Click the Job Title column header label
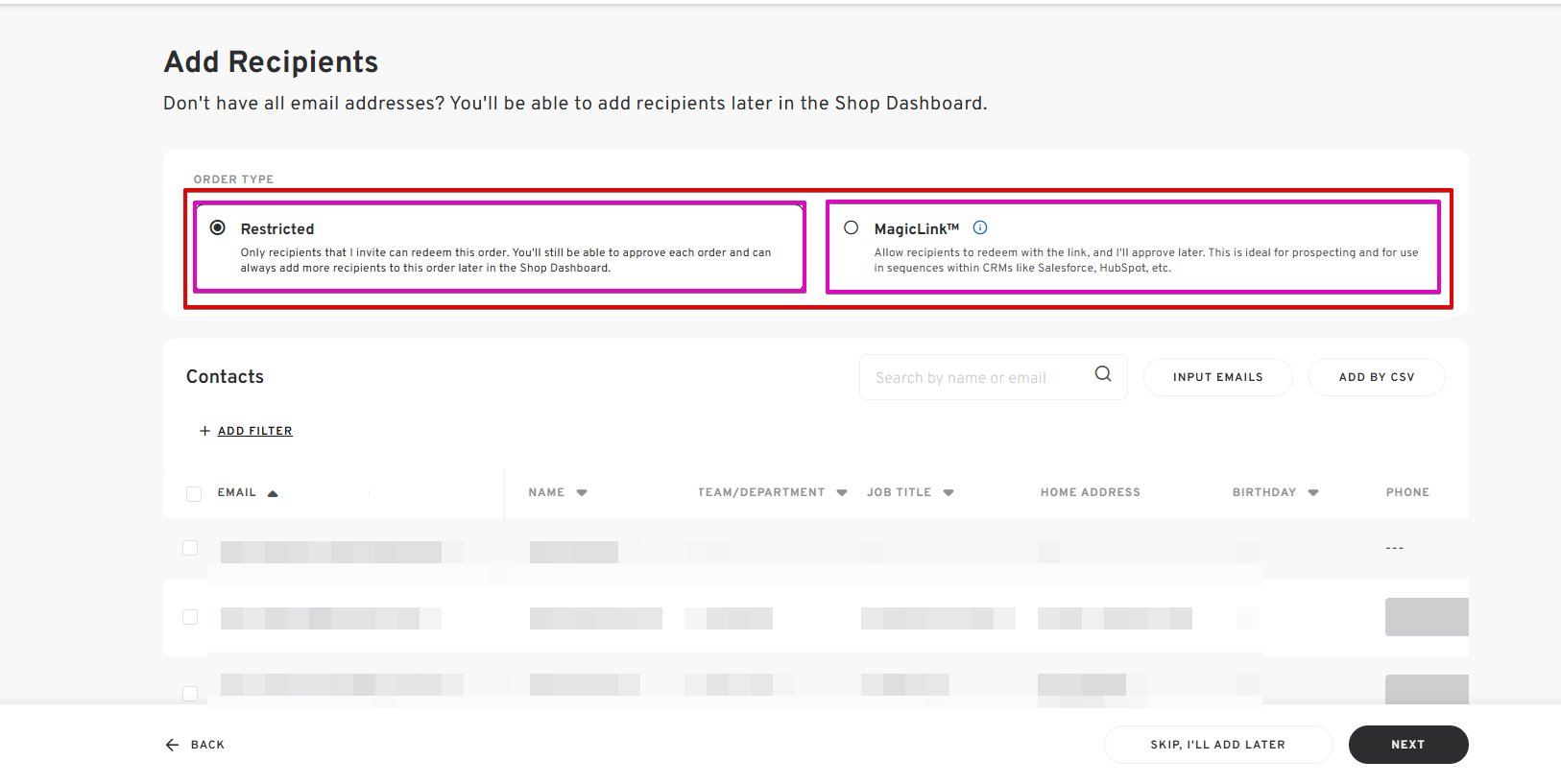Image resolution: width=1561 pixels, height=784 pixels. 899,492
